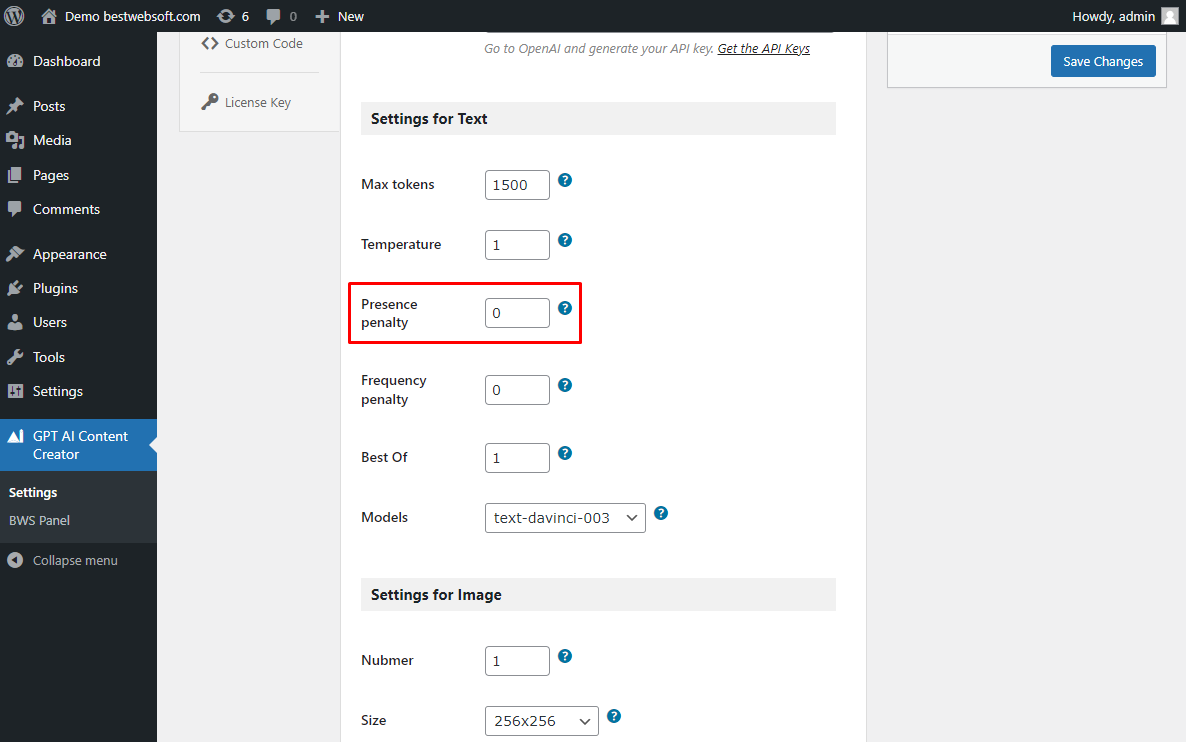Show help for Temperature
1186x742 pixels.
tap(565, 240)
